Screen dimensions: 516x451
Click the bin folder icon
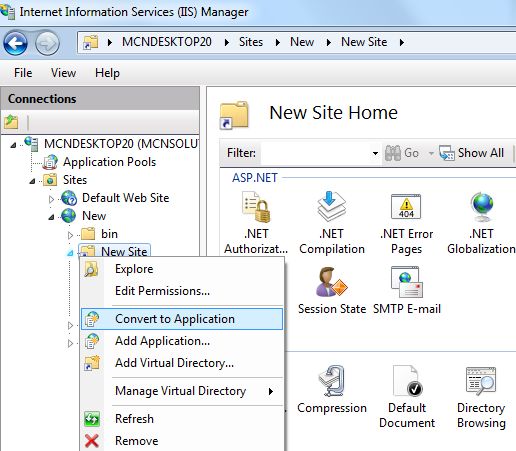(x=88, y=234)
